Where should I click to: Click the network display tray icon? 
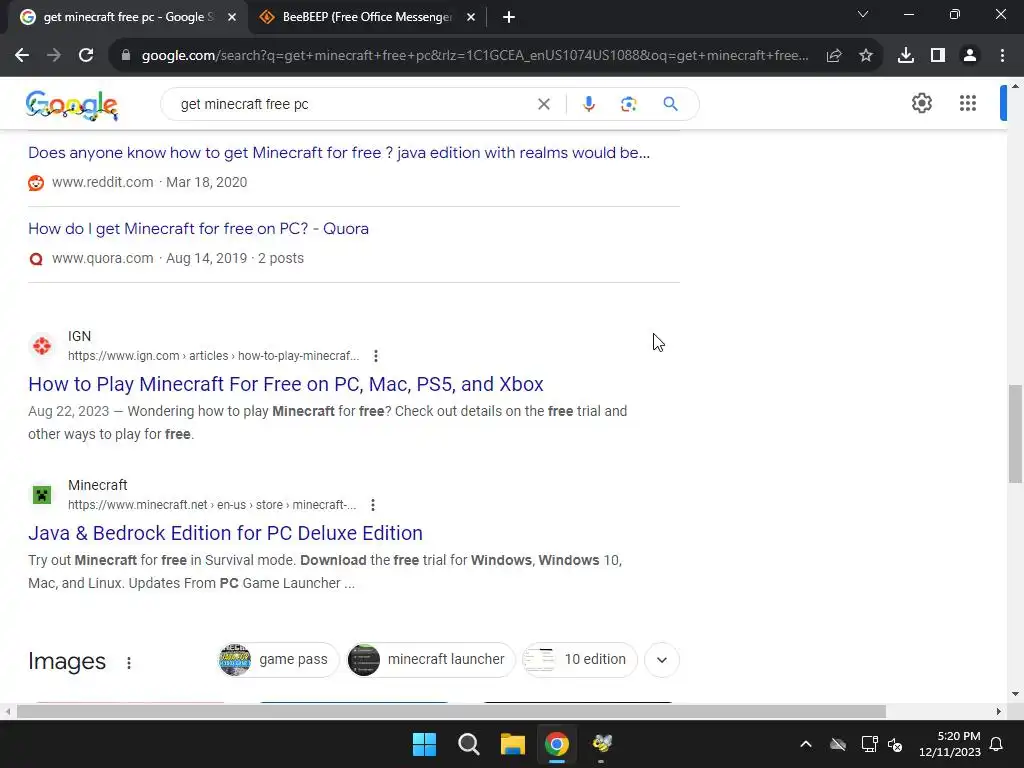[869, 744]
